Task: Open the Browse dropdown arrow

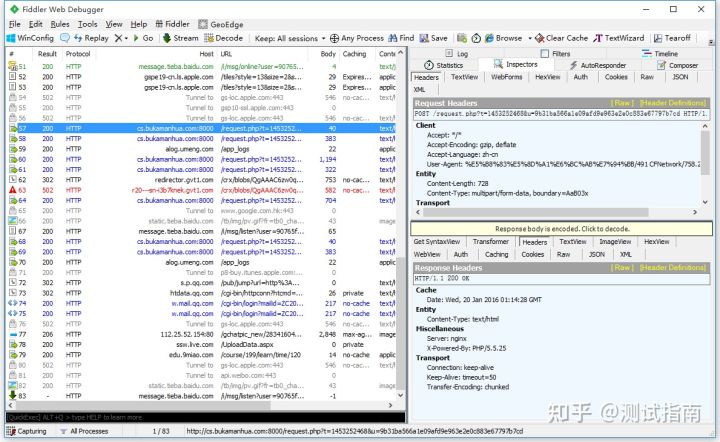Action: [x=529, y=38]
